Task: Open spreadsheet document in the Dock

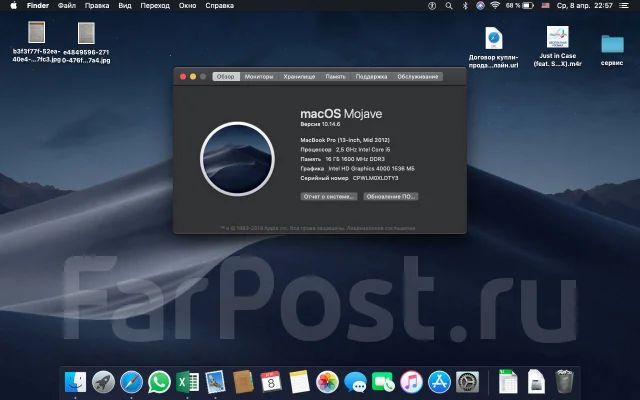Action: (x=508, y=382)
